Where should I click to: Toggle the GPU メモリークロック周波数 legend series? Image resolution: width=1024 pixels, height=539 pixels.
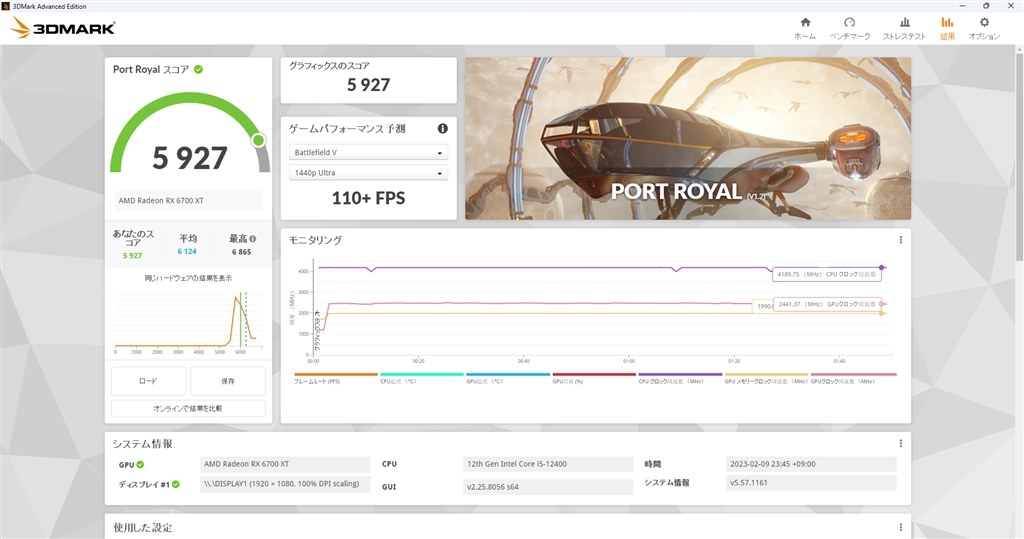click(766, 378)
